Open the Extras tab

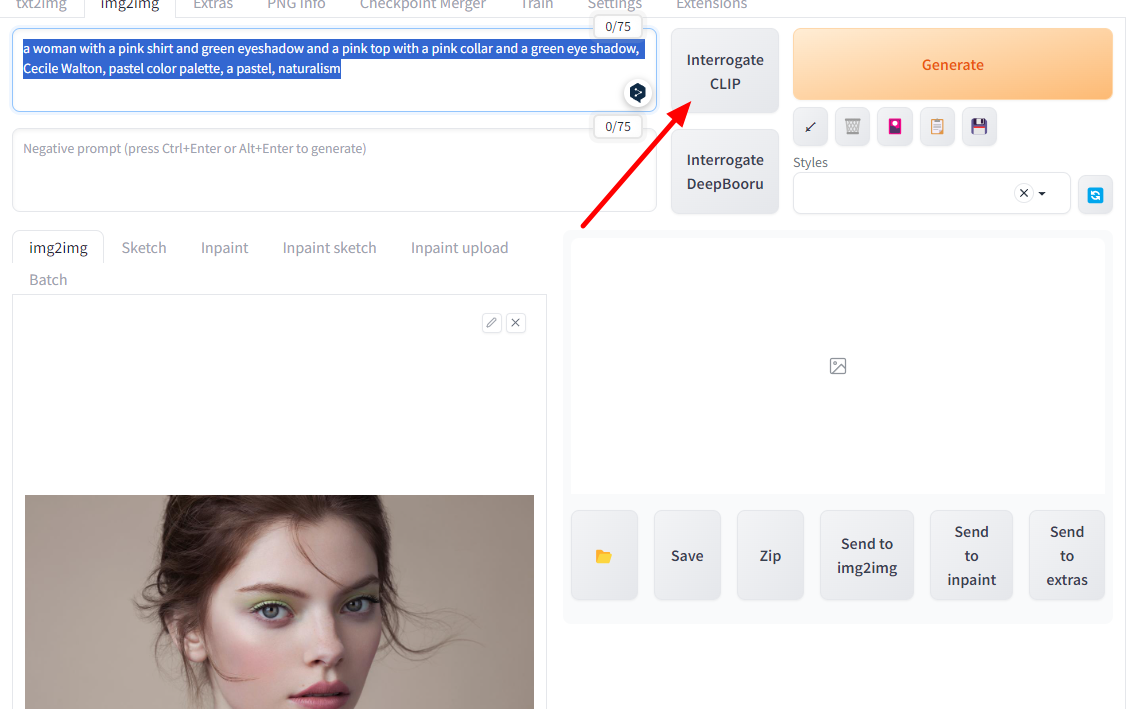213,4
